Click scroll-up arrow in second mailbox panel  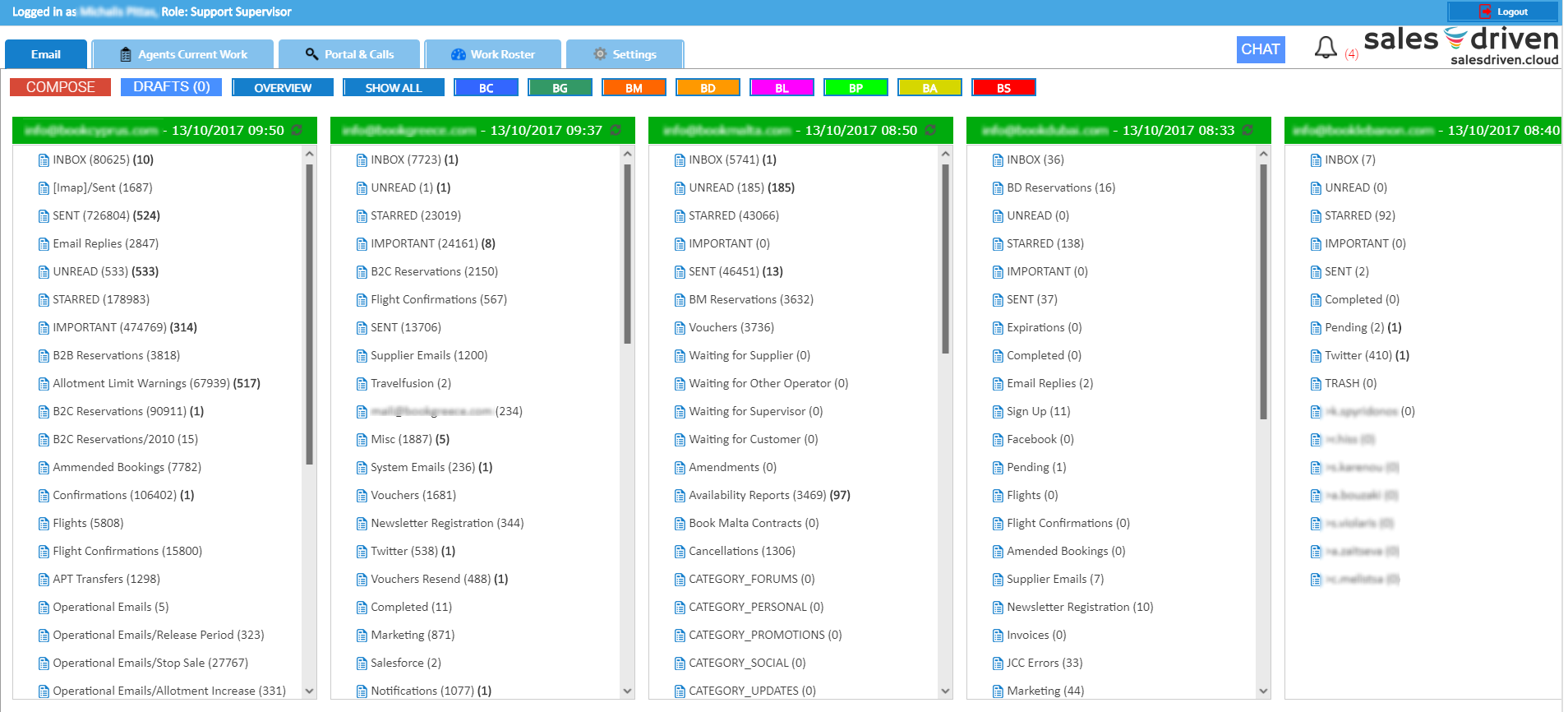click(x=628, y=154)
